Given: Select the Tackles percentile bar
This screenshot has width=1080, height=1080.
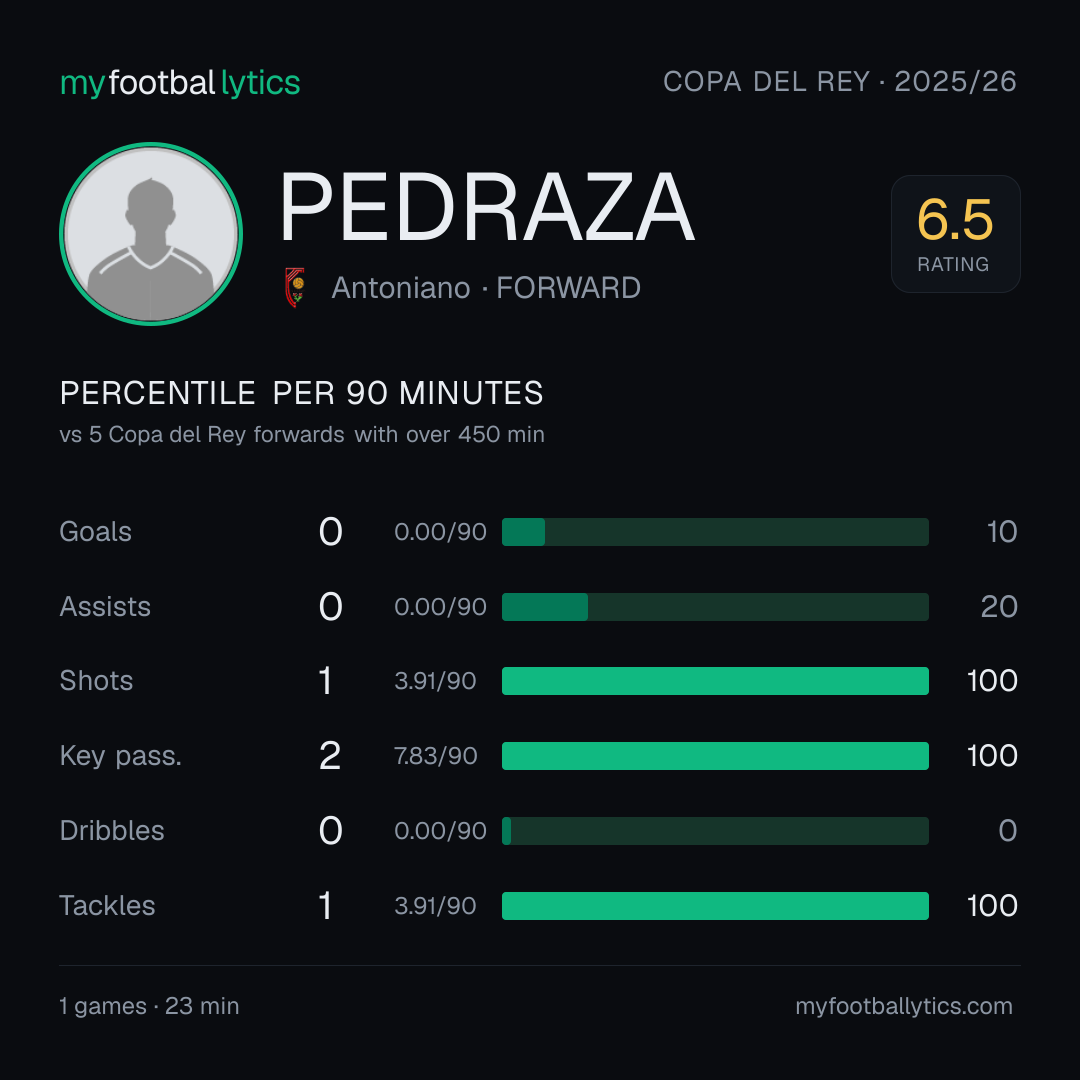Looking at the screenshot, I should click(x=715, y=906).
